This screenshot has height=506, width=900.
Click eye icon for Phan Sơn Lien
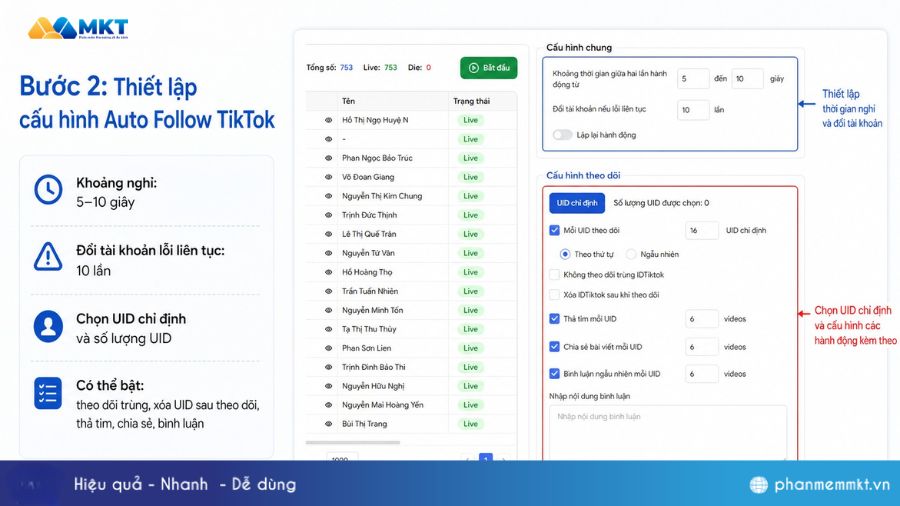[x=328, y=348]
